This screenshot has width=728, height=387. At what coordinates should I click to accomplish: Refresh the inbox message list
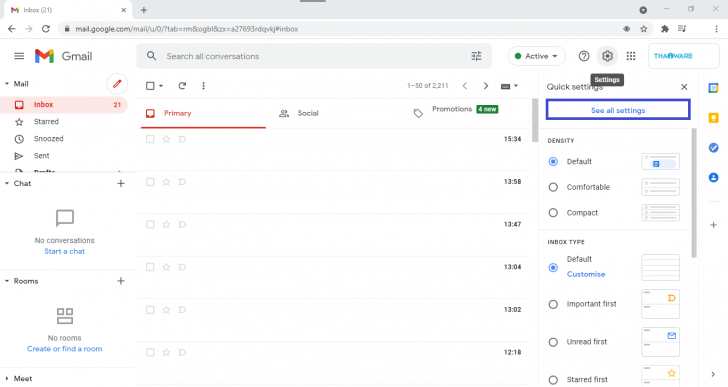point(182,86)
